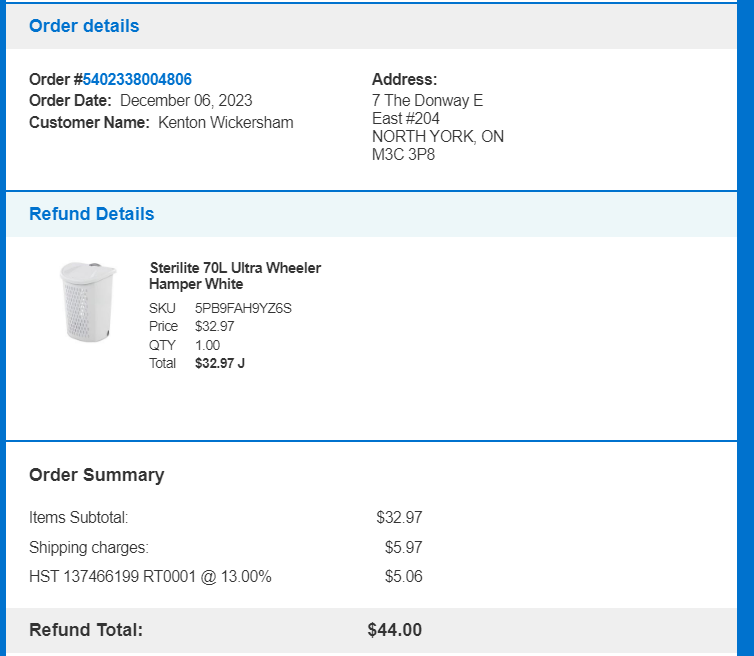Select the Sterilite 70L Ultra Wheeler Hamper title
Viewport: 754px width, 656px height.
coord(235,276)
